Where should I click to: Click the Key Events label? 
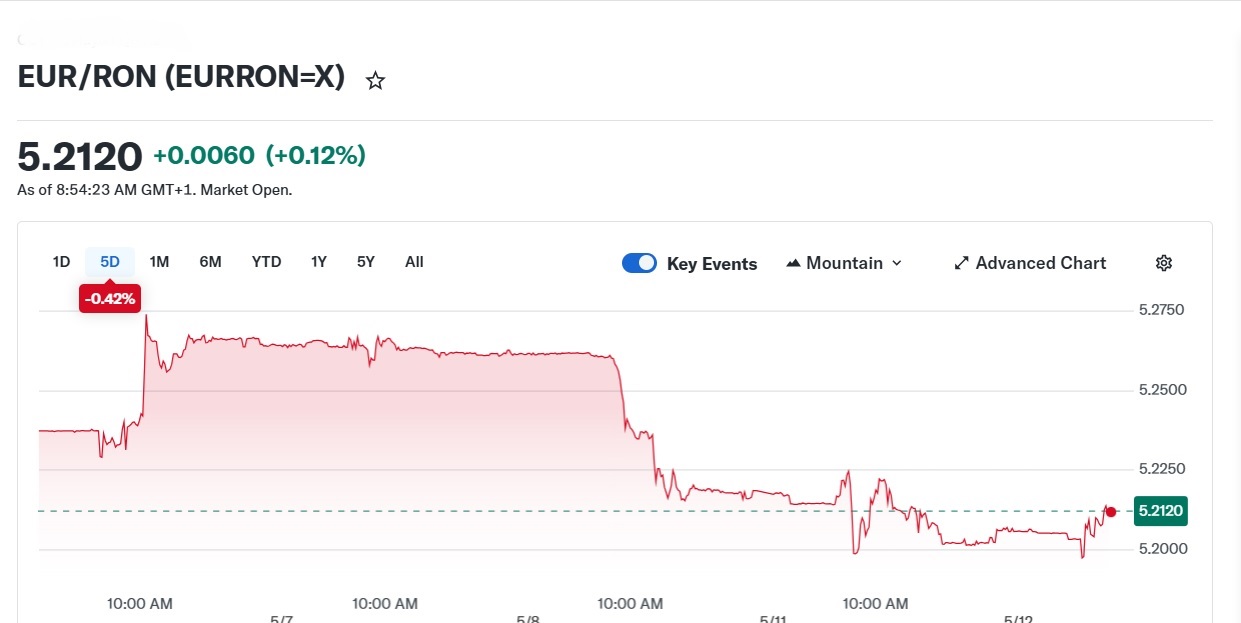pos(712,264)
